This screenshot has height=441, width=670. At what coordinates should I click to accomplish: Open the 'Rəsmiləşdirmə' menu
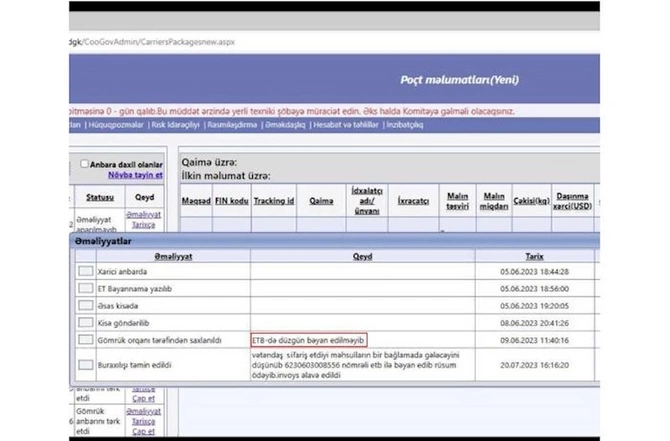click(232, 125)
